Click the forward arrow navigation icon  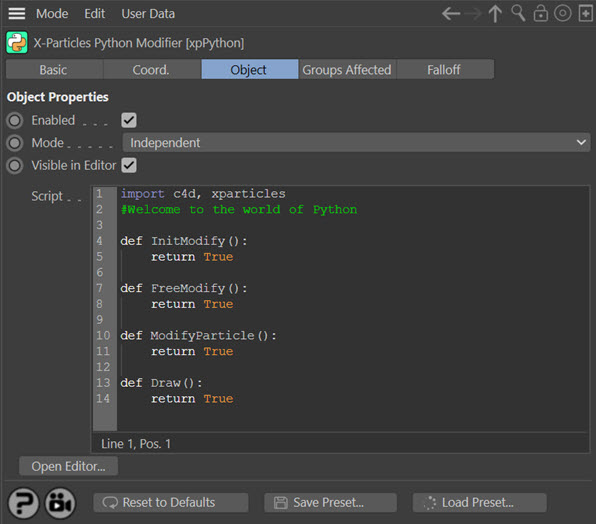click(x=473, y=14)
